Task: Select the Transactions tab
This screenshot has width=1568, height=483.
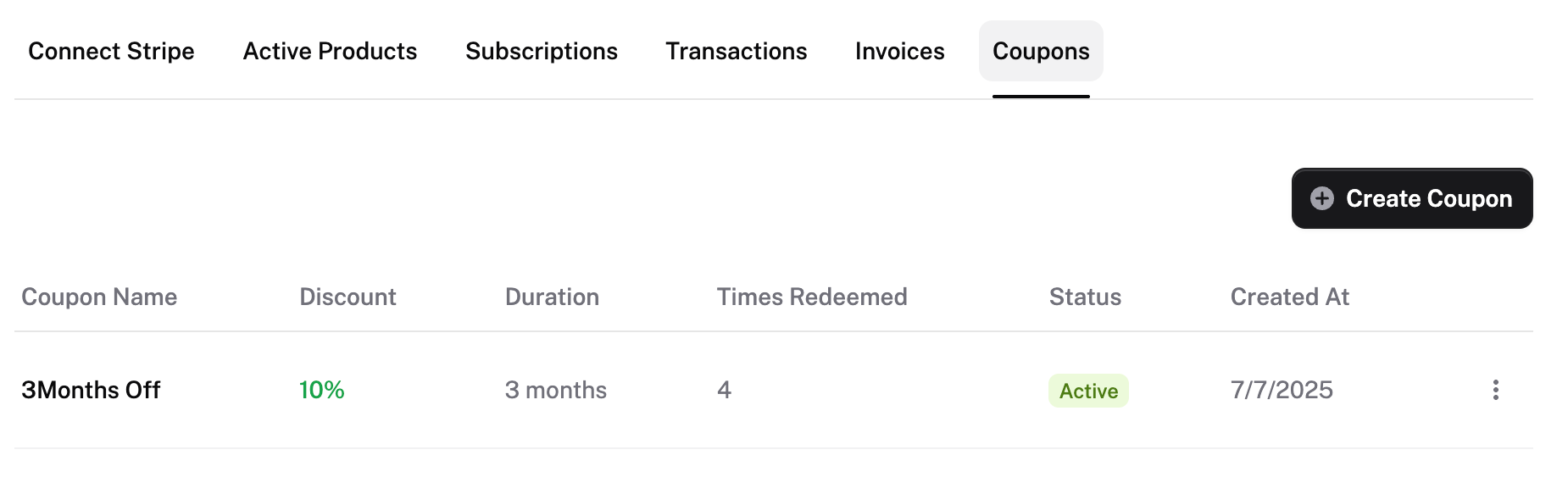Action: [736, 52]
